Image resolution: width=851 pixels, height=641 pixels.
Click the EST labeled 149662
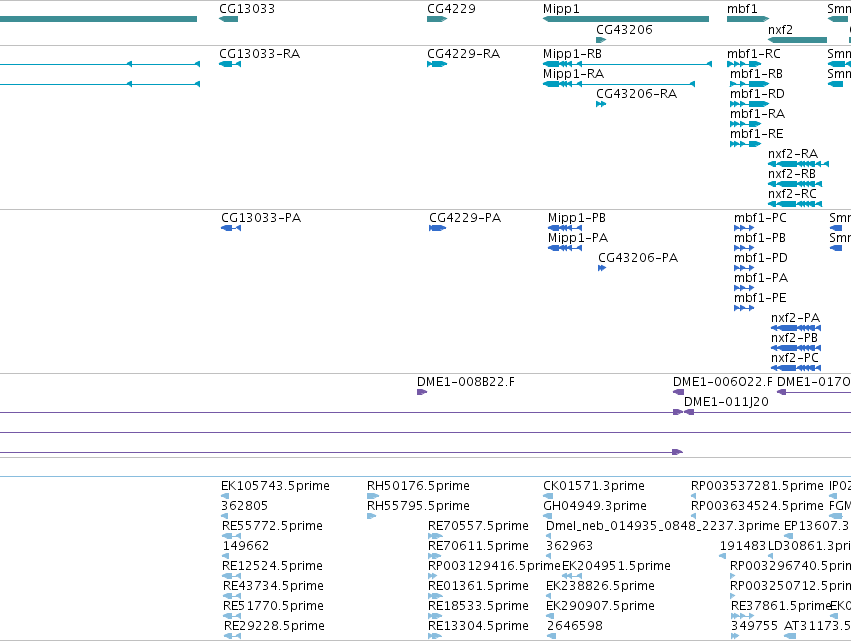225,556
